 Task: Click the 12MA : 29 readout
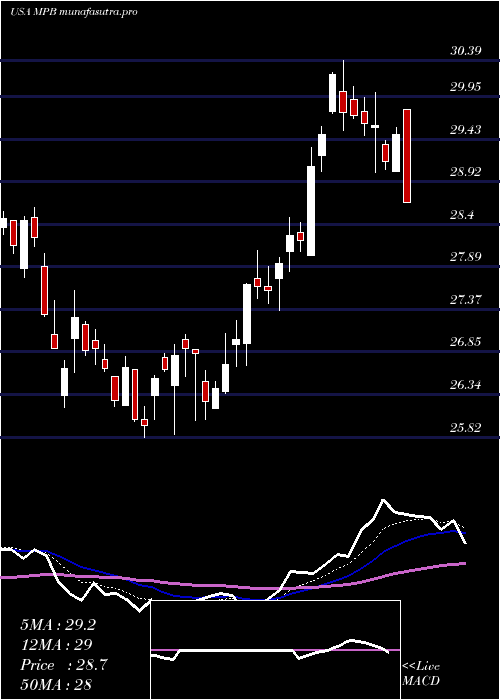[56, 645]
